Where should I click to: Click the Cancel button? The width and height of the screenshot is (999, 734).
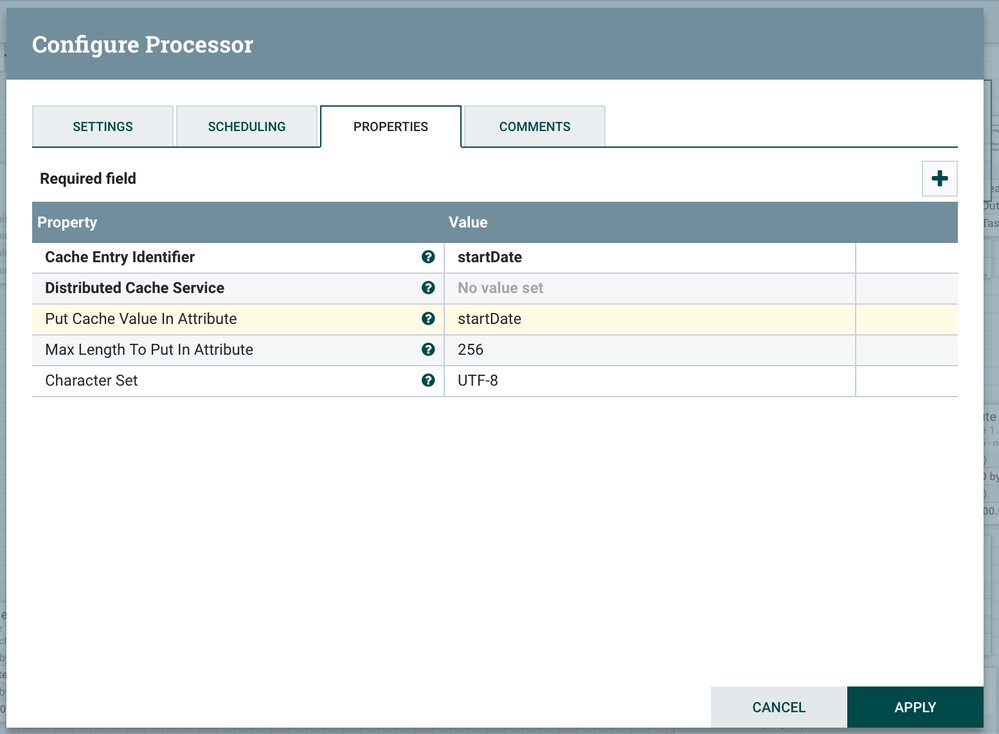(x=778, y=707)
